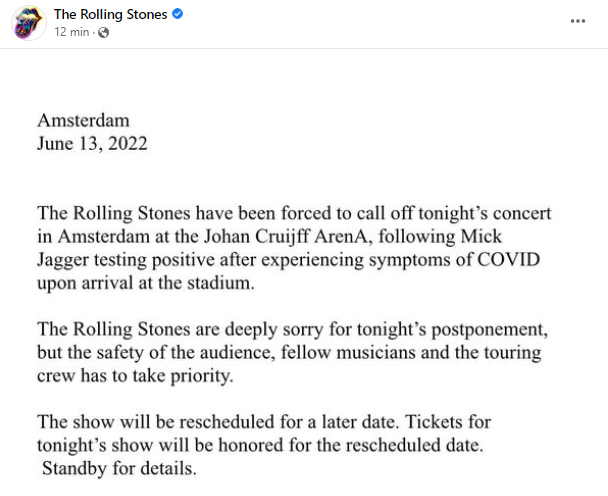Click the word "COVID" in the statement

tap(508, 259)
